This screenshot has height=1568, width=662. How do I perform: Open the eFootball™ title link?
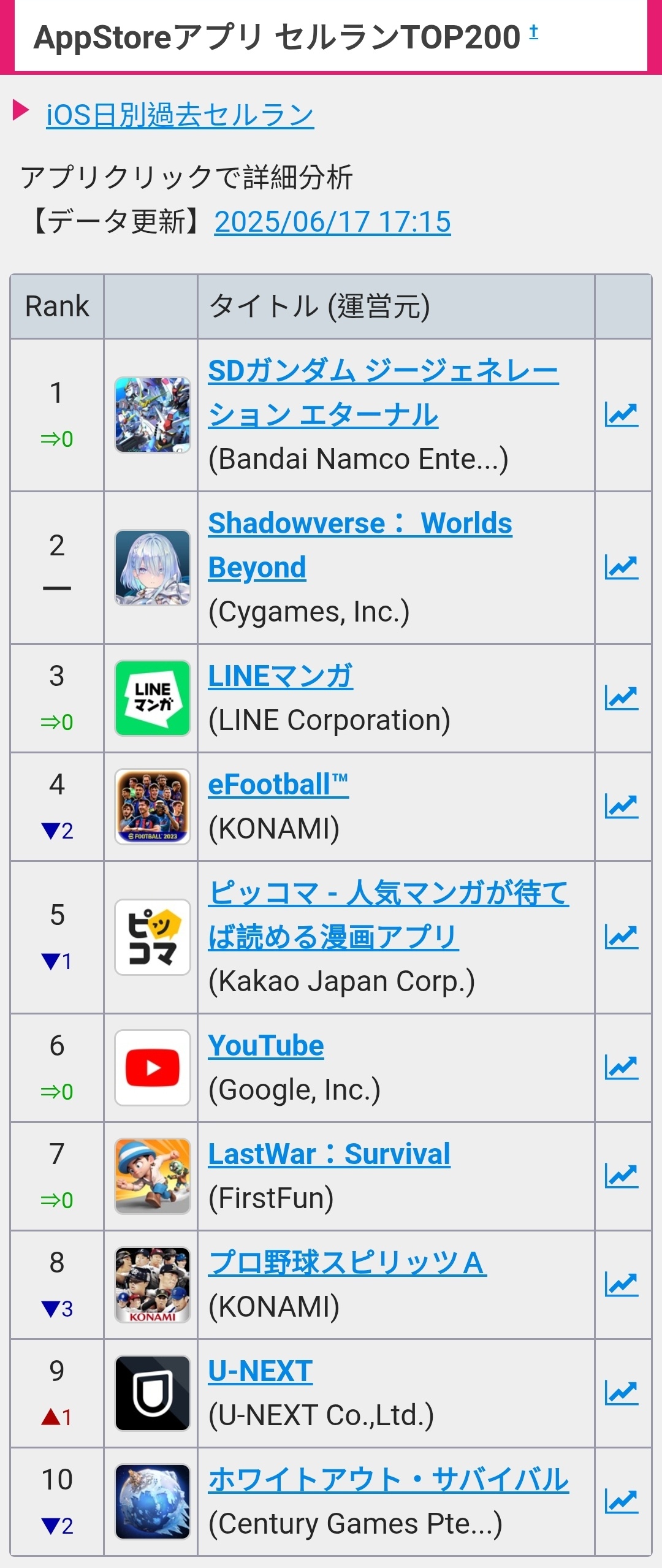click(x=279, y=785)
